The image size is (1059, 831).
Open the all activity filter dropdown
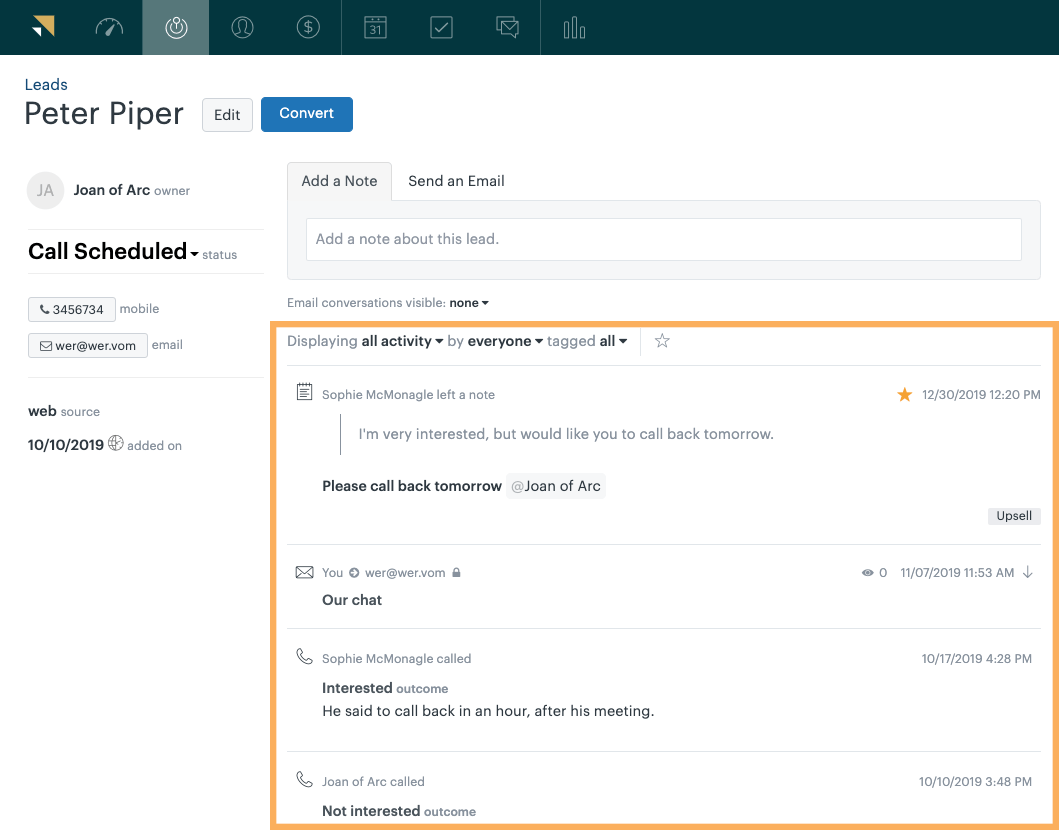click(x=403, y=341)
